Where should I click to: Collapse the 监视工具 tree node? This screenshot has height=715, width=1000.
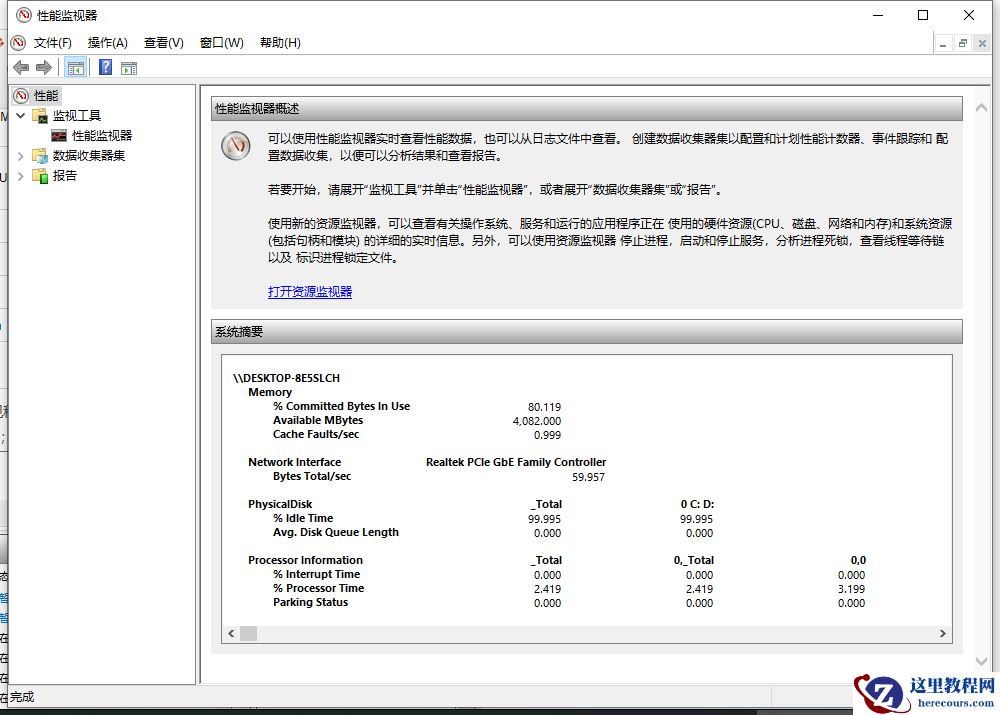[x=20, y=115]
